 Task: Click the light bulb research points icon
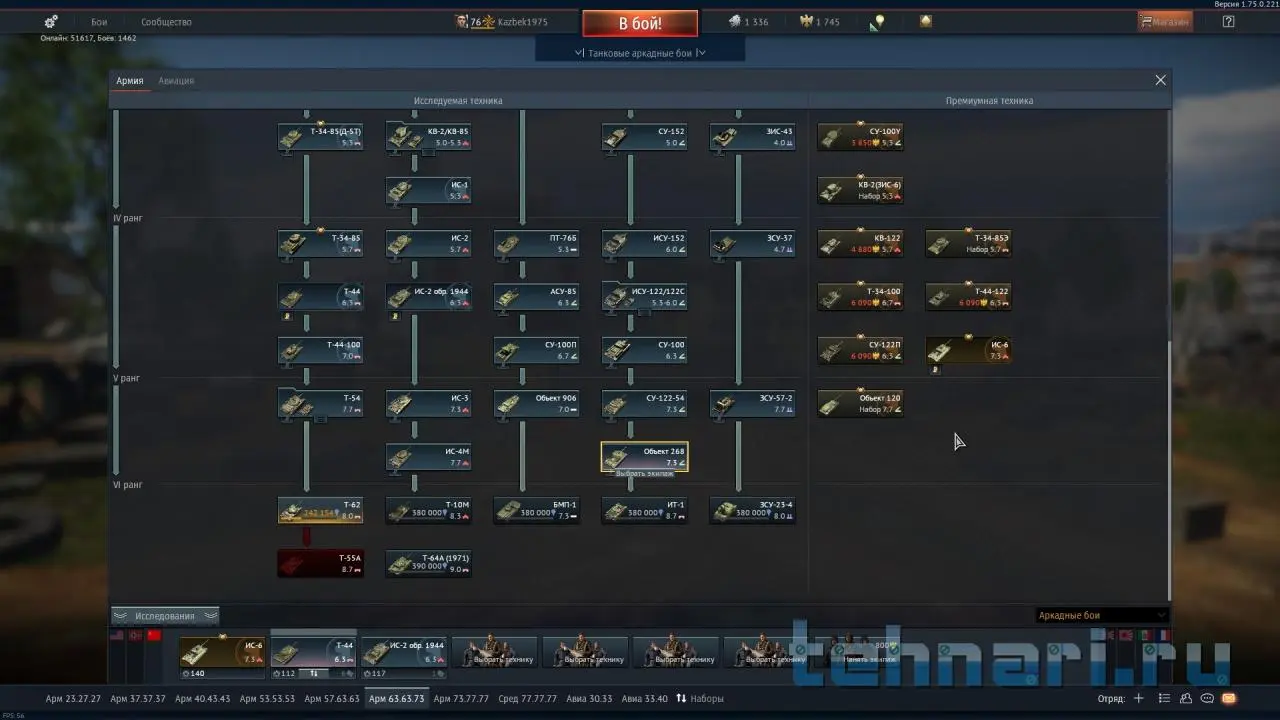(878, 21)
